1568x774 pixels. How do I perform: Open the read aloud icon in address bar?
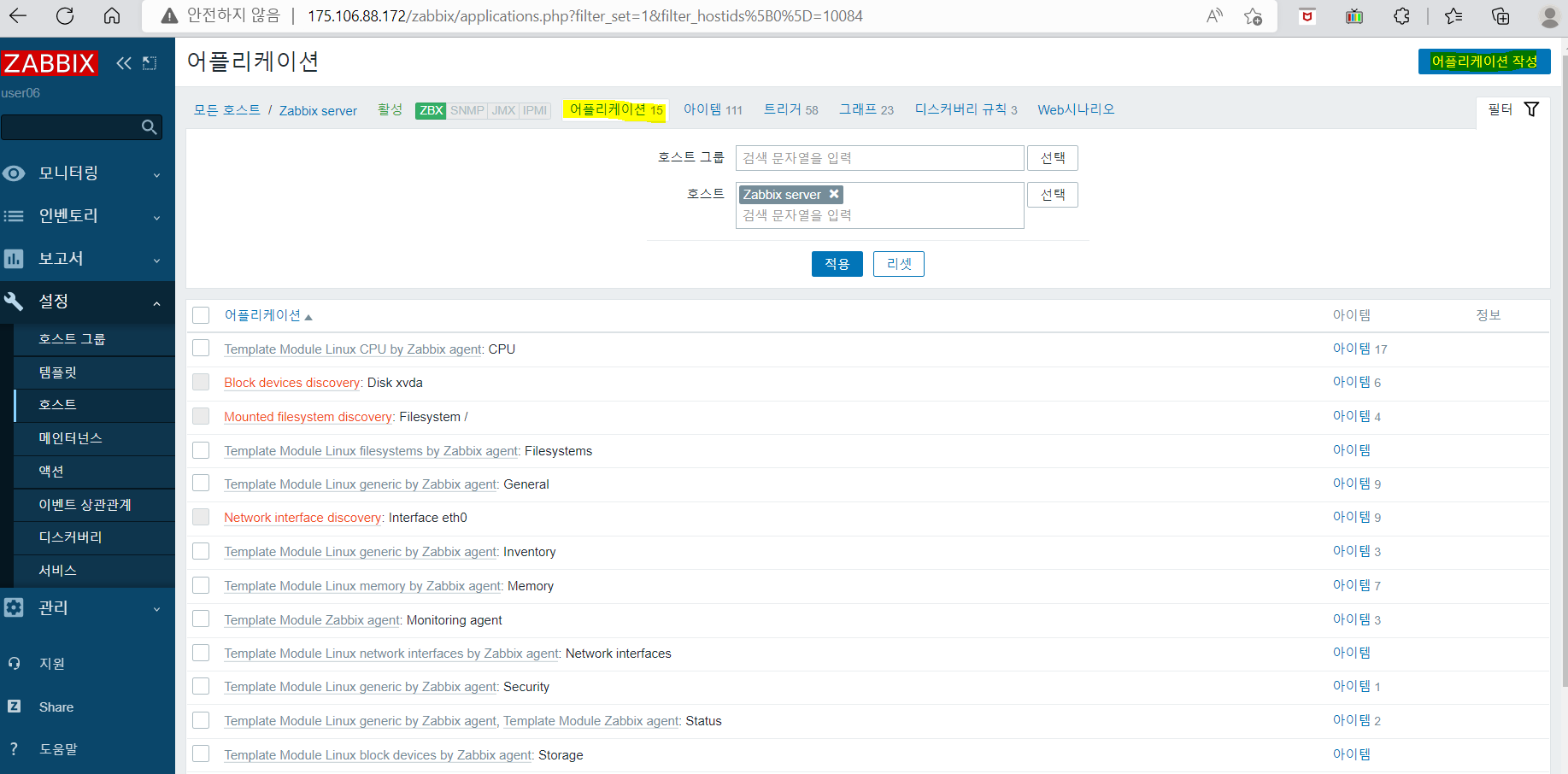click(1214, 15)
